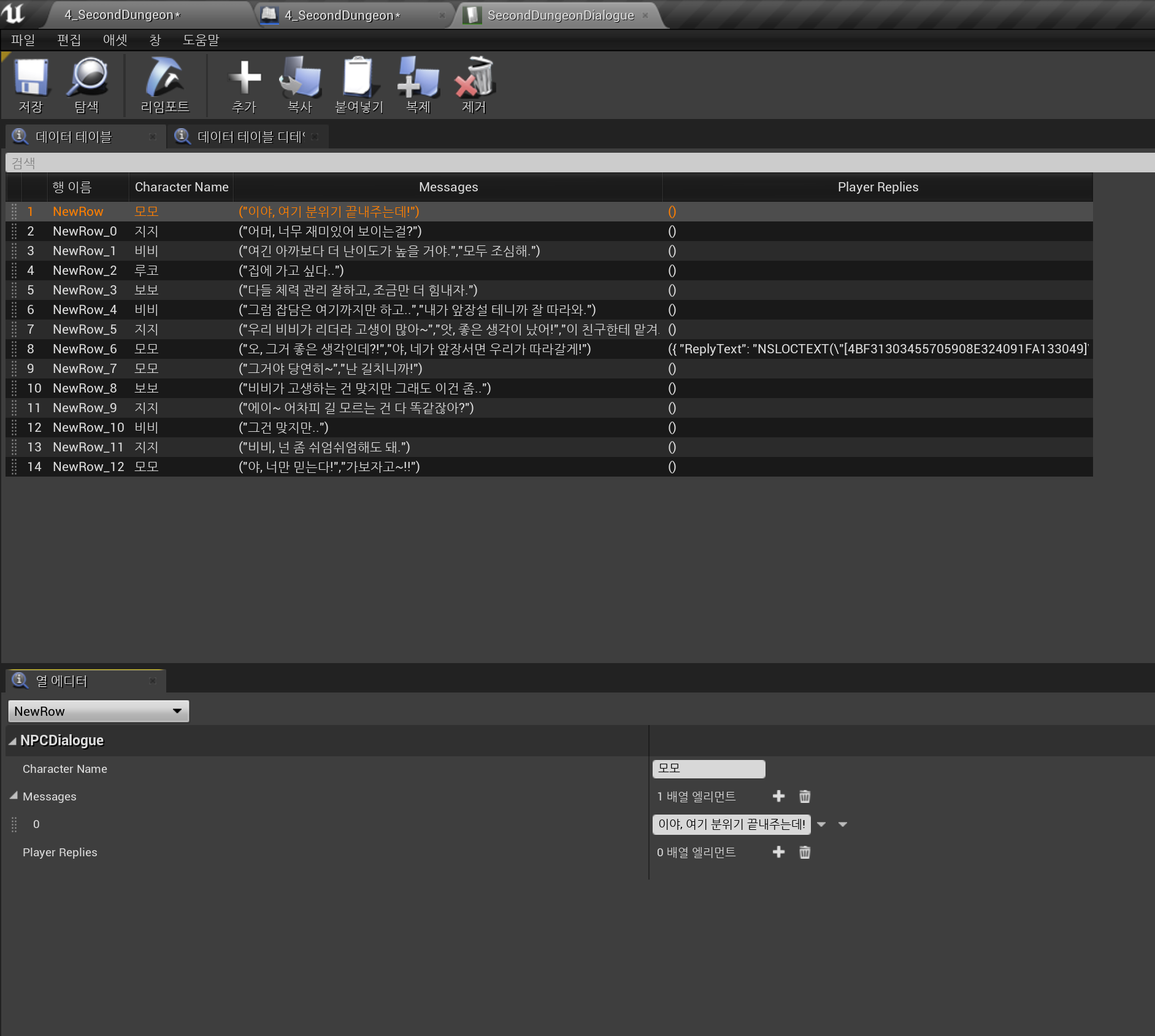Duplicate the row with 복제 icon
The width and height of the screenshot is (1155, 1036).
(418, 79)
